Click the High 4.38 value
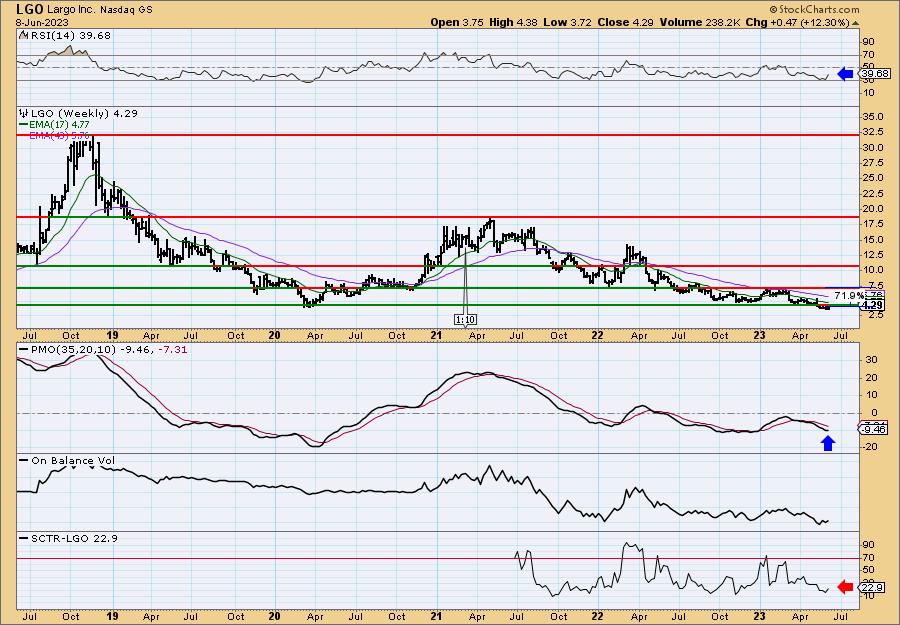The image size is (900, 625). pos(514,22)
